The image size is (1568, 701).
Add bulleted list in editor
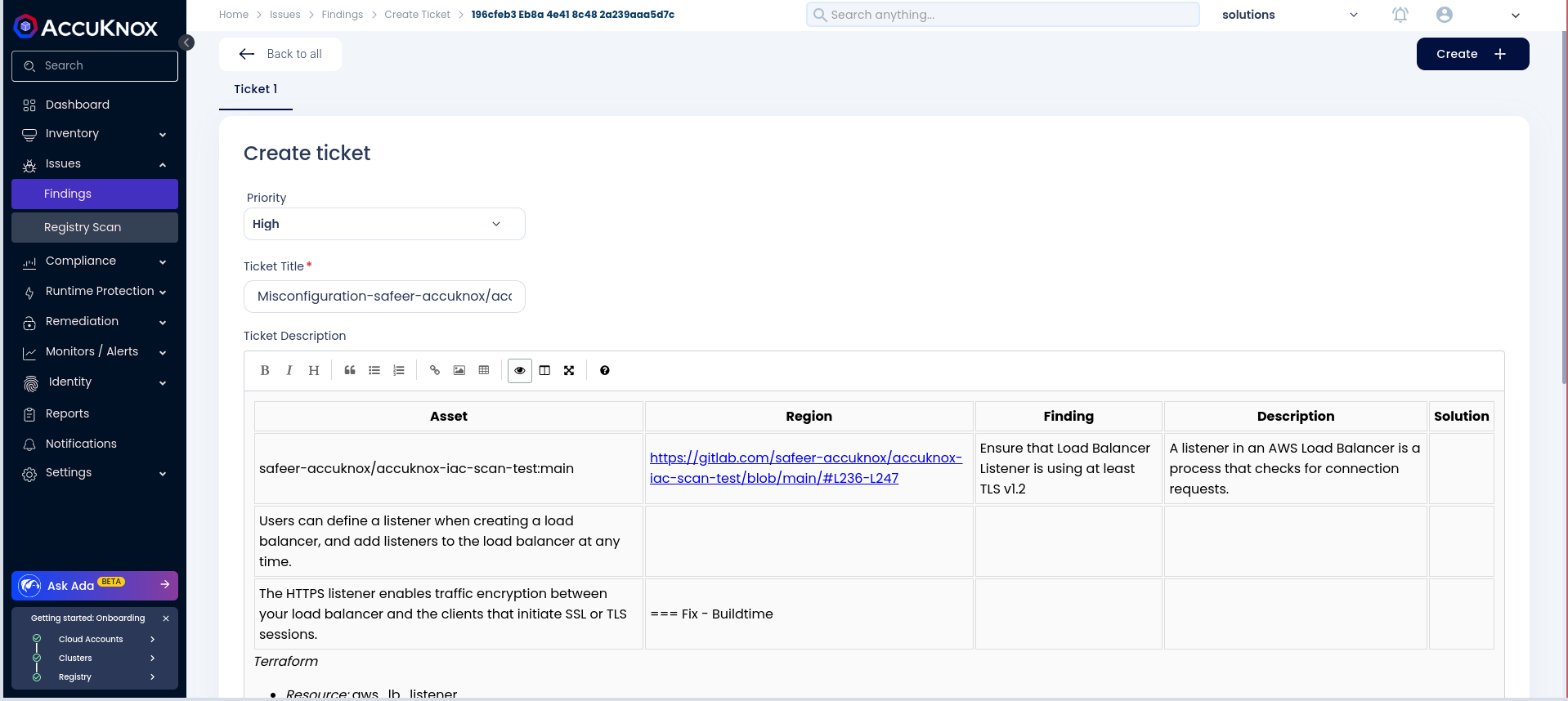[374, 370]
